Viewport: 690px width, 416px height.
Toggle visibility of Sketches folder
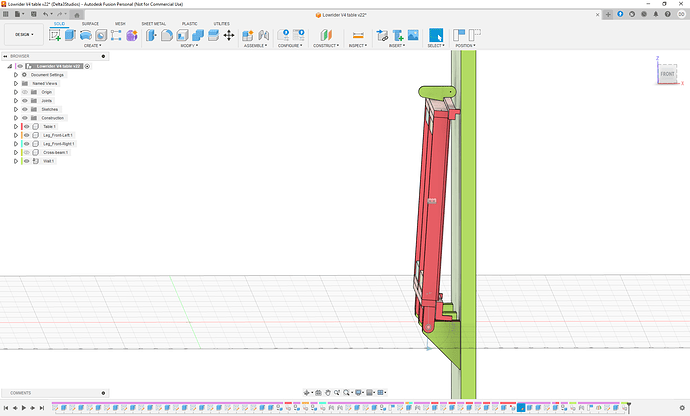click(25, 109)
